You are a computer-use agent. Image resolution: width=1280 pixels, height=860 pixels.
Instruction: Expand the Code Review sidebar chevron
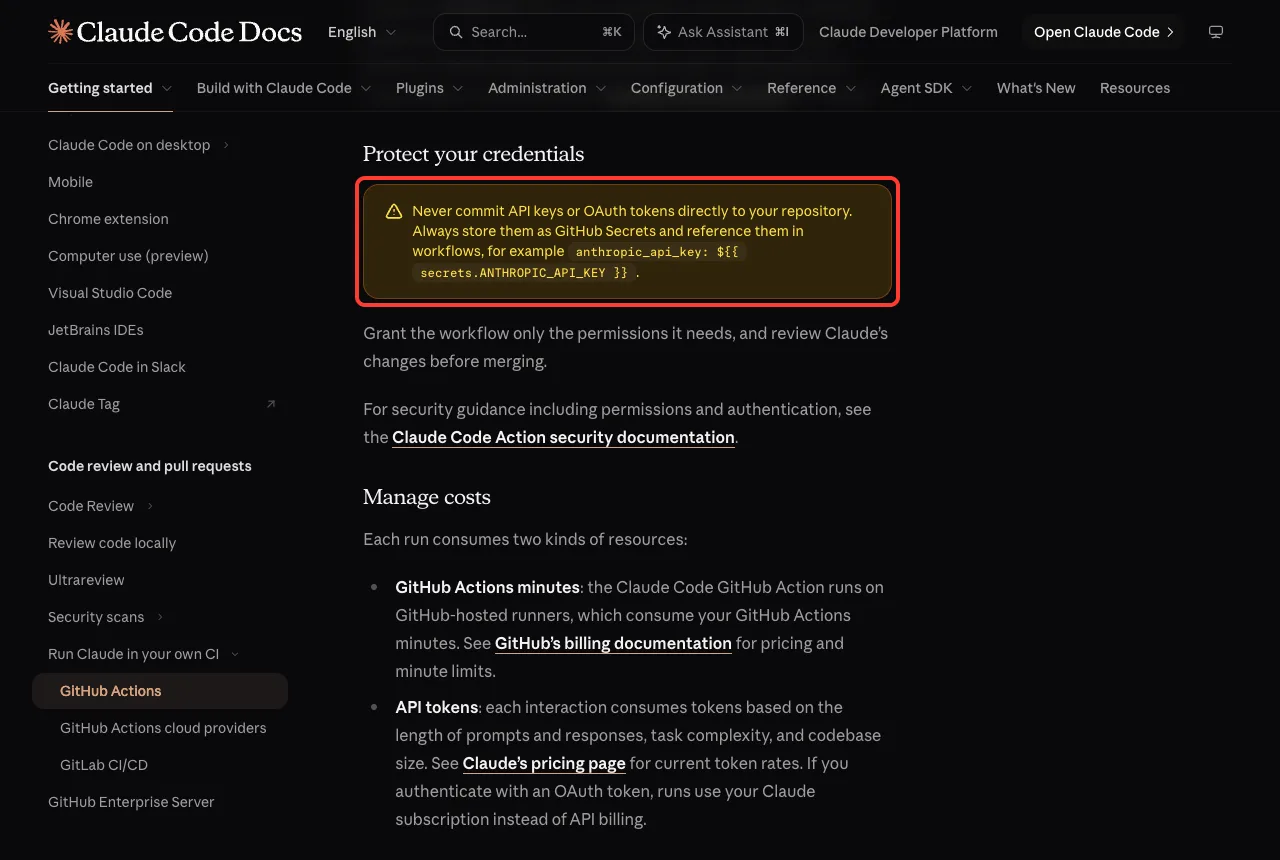[150, 506]
